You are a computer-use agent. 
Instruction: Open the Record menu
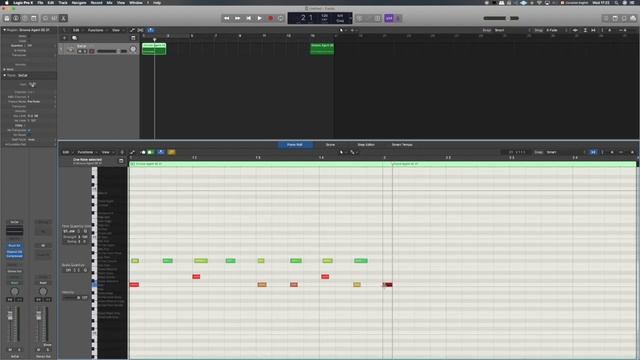(96, 2)
